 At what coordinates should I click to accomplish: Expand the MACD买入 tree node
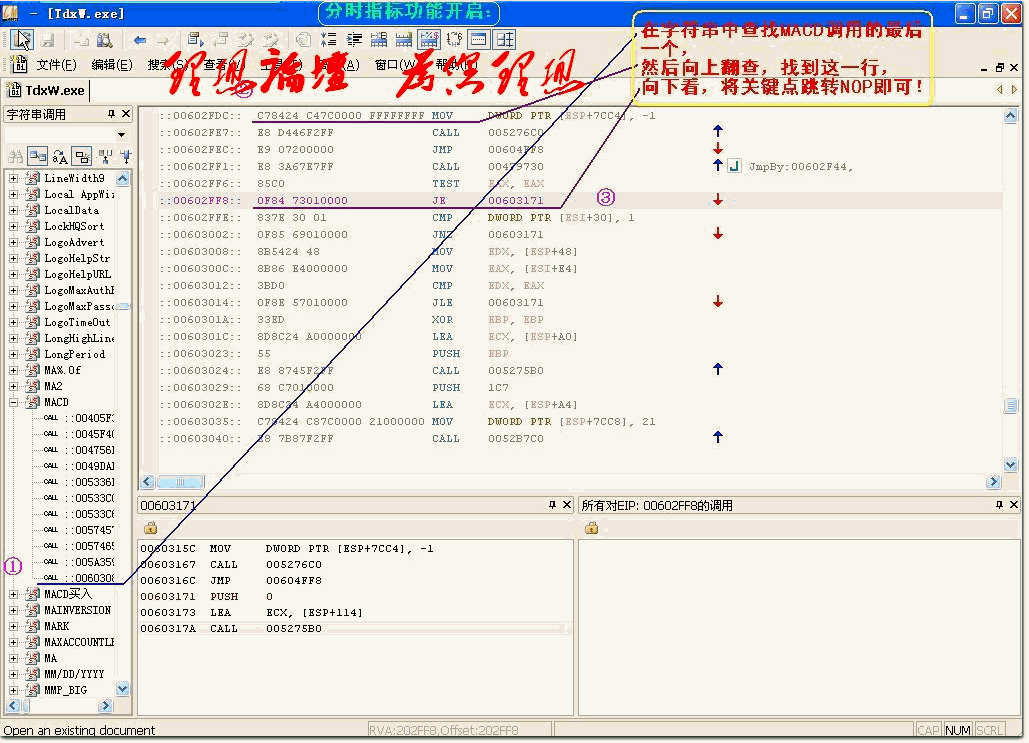click(13, 594)
